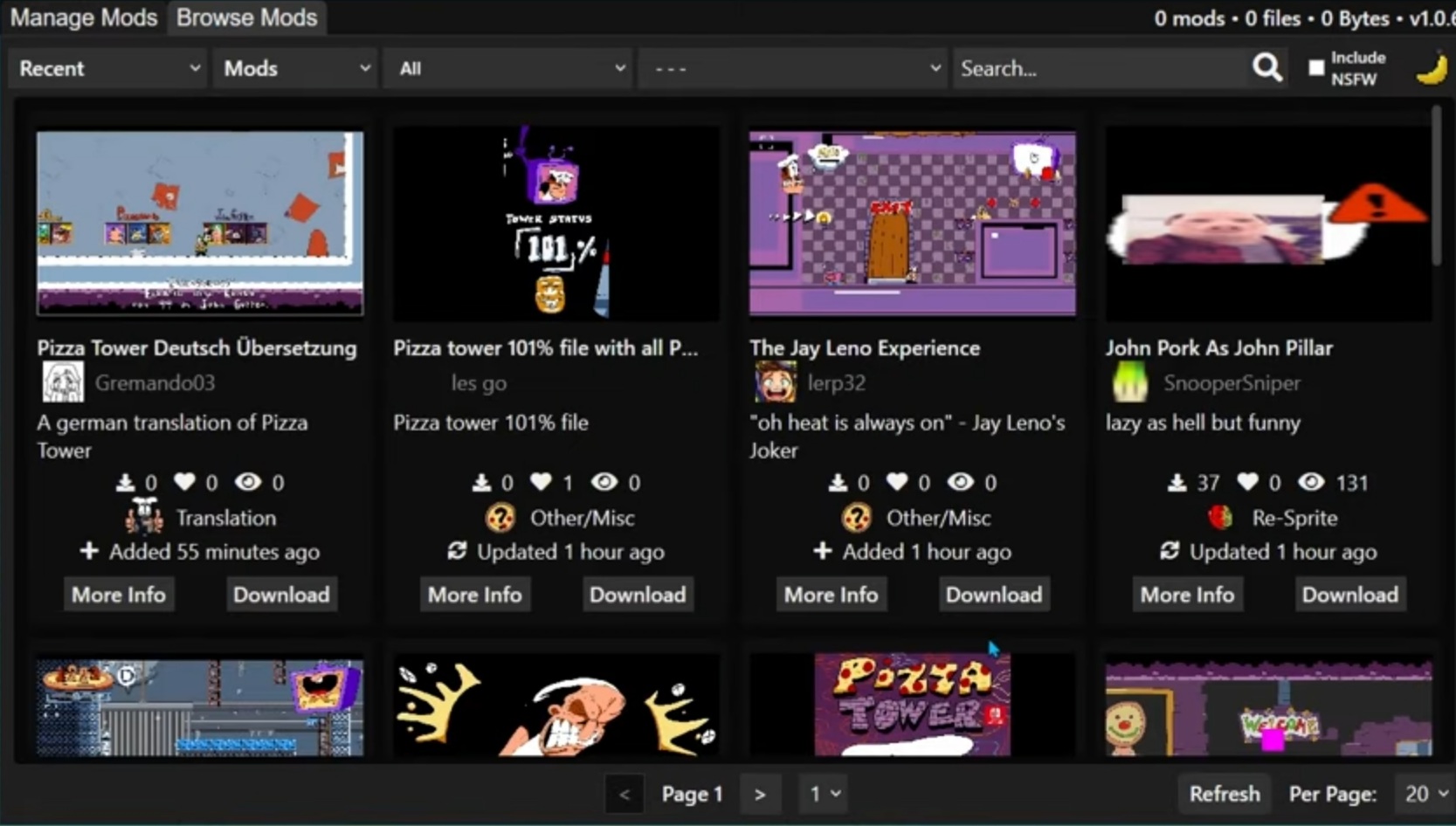Click Gremando03's avatar icon

coord(64,382)
